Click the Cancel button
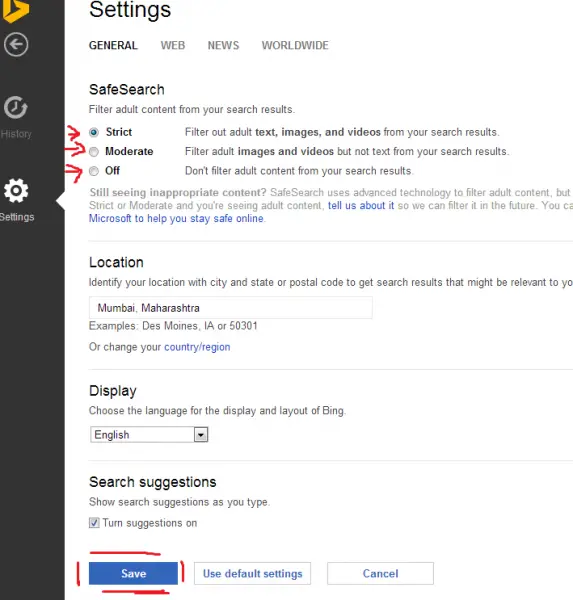The image size is (573, 600). pyautogui.click(x=380, y=573)
